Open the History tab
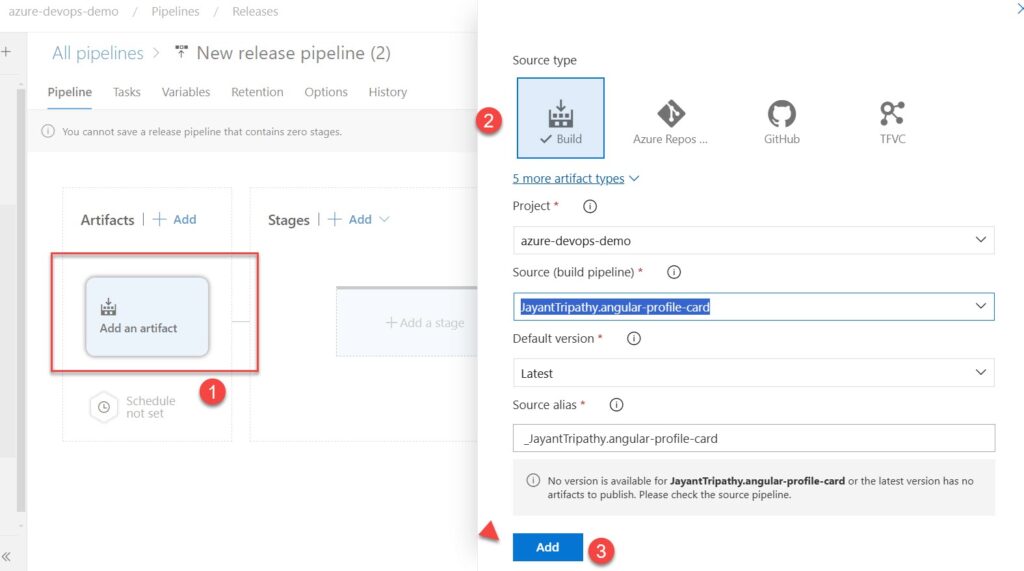This screenshot has width=1024, height=571. pyautogui.click(x=387, y=92)
